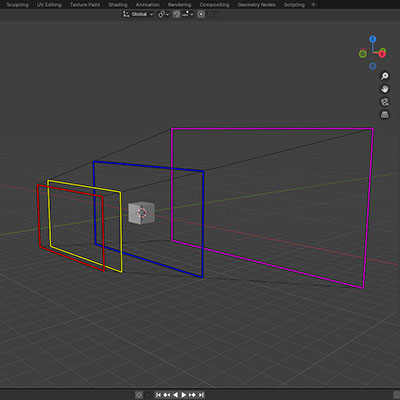Switch to Geometry Nodes workspace
Image resolution: width=400 pixels, height=400 pixels.
[256, 5]
